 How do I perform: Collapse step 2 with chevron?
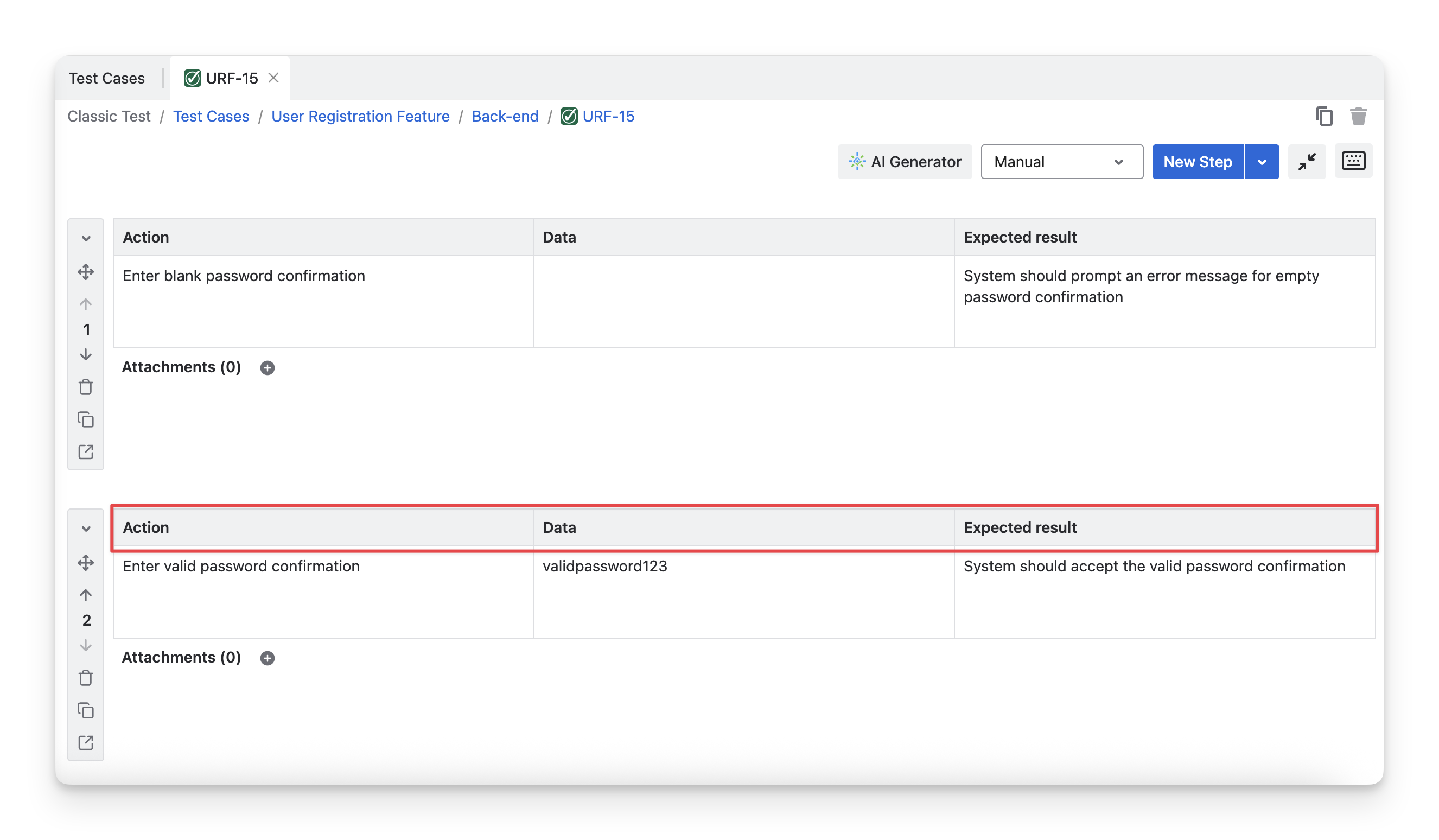pyautogui.click(x=86, y=529)
